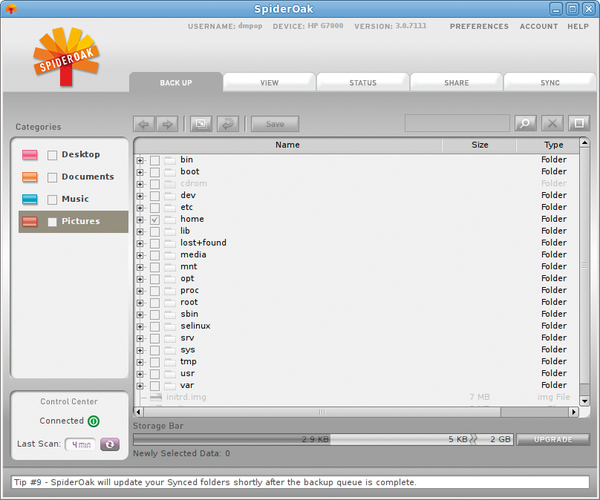Click the horizontal scrollbar right arrow
Viewport: 600px width, 500px height.
click(574, 412)
